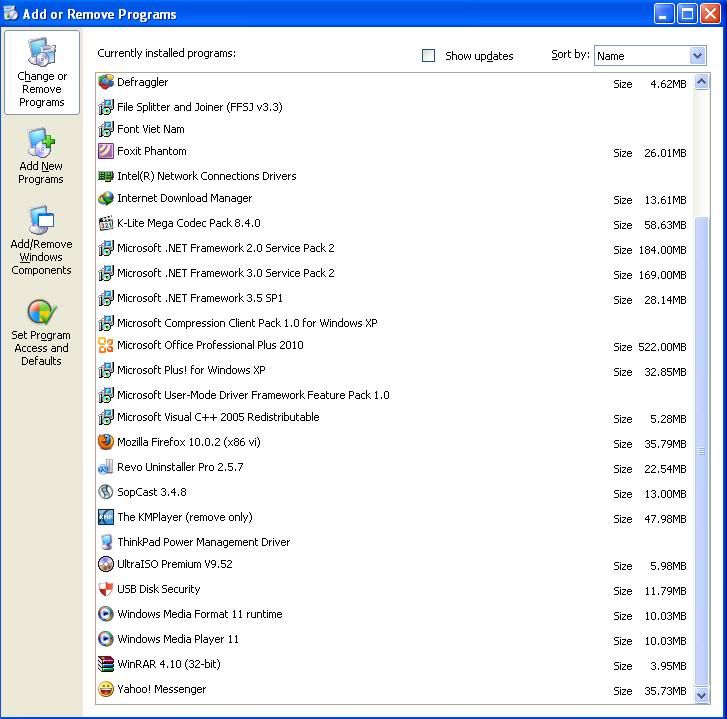Select the Yahoo! Messenger name
The image size is (727, 719).
coord(161,689)
